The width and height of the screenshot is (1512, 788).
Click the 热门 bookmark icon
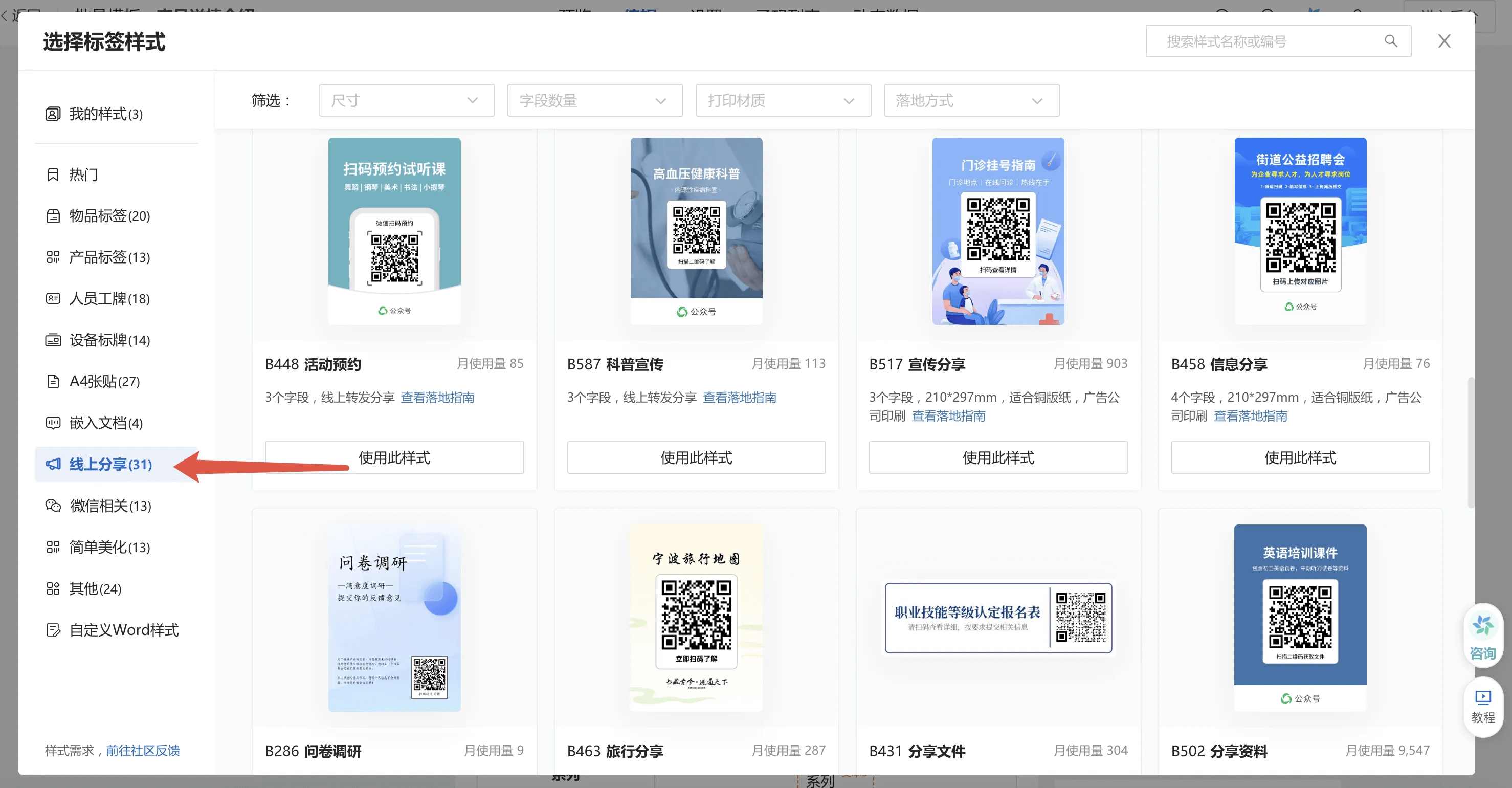(53, 174)
